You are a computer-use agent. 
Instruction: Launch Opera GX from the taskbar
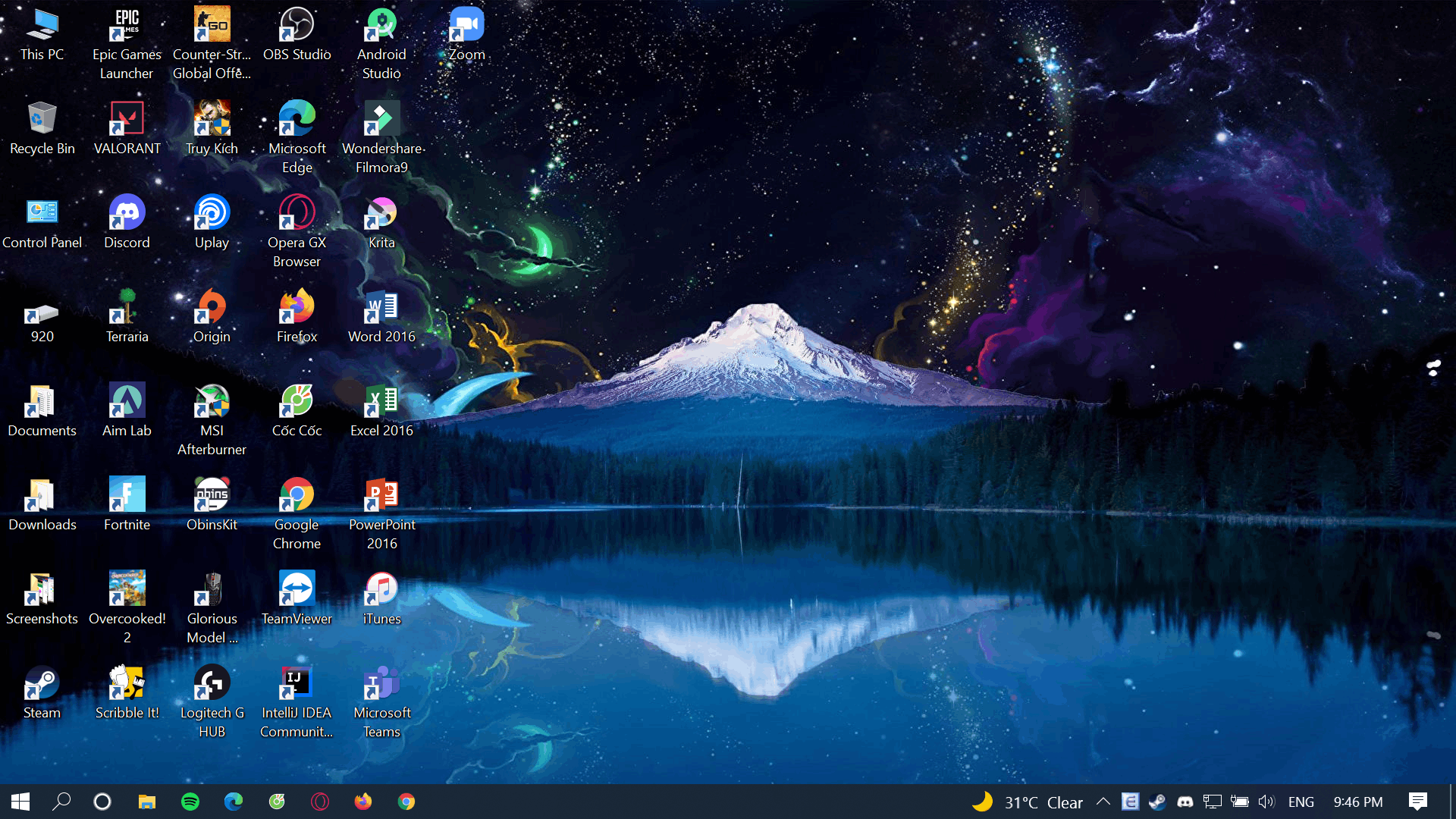point(320,802)
